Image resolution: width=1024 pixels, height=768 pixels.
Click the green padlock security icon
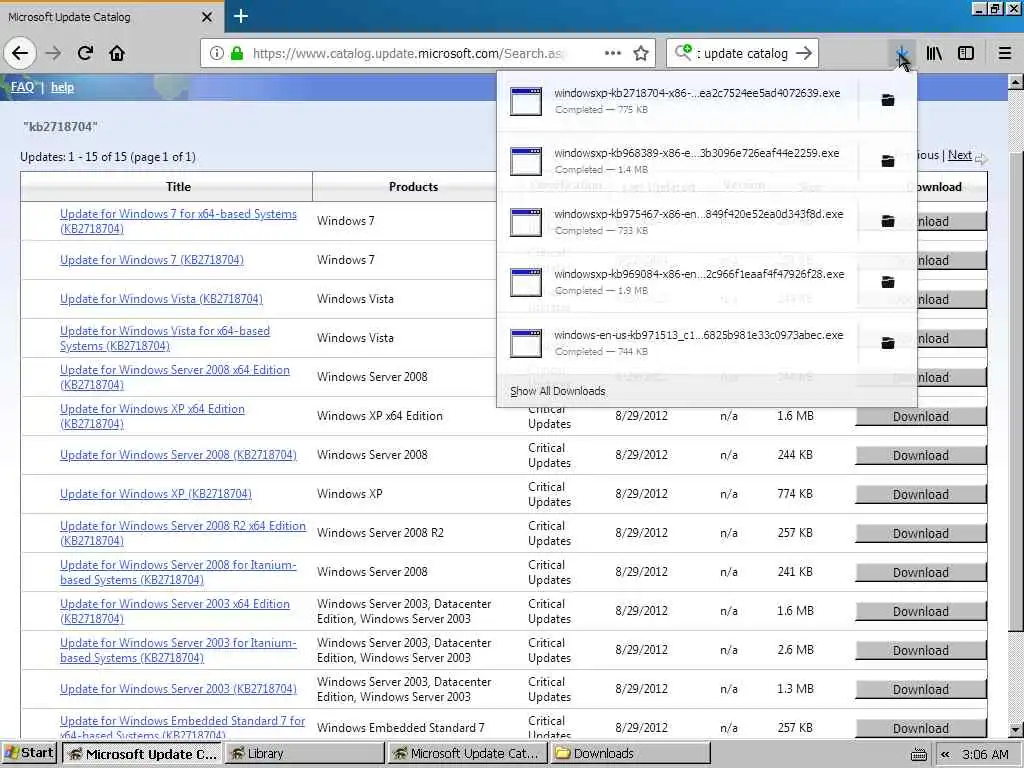237,53
